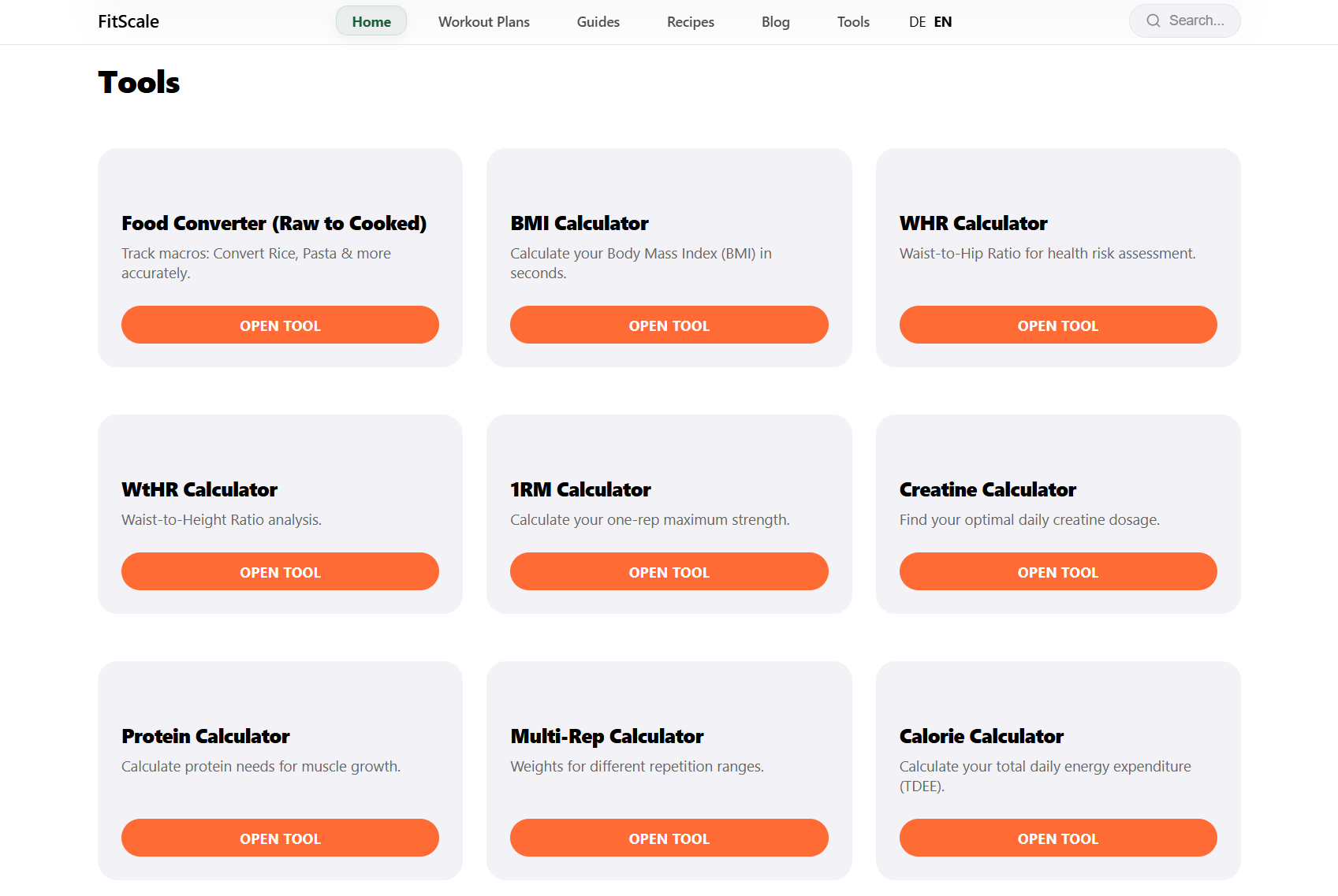This screenshot has height=896, width=1338.
Task: Open the Recipes nav link
Action: [x=690, y=21]
